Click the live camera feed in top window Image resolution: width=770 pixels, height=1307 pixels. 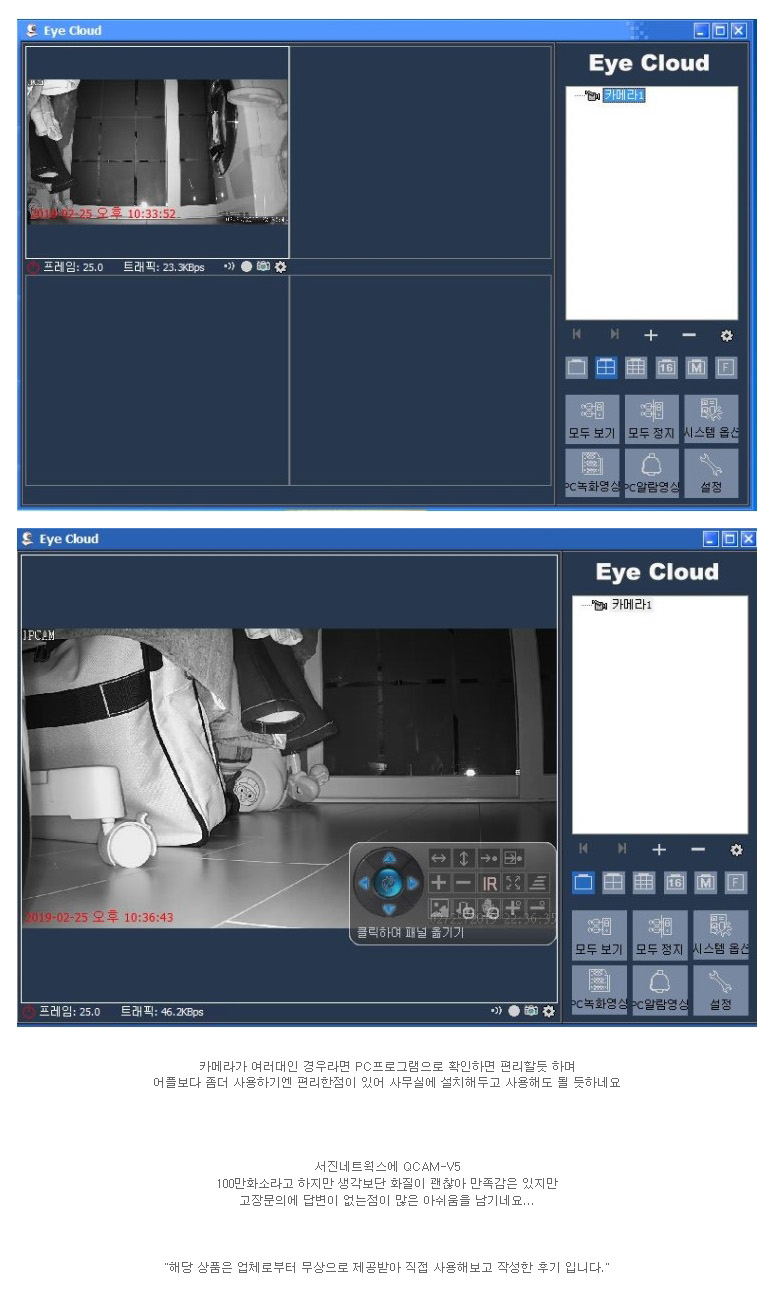pos(157,152)
